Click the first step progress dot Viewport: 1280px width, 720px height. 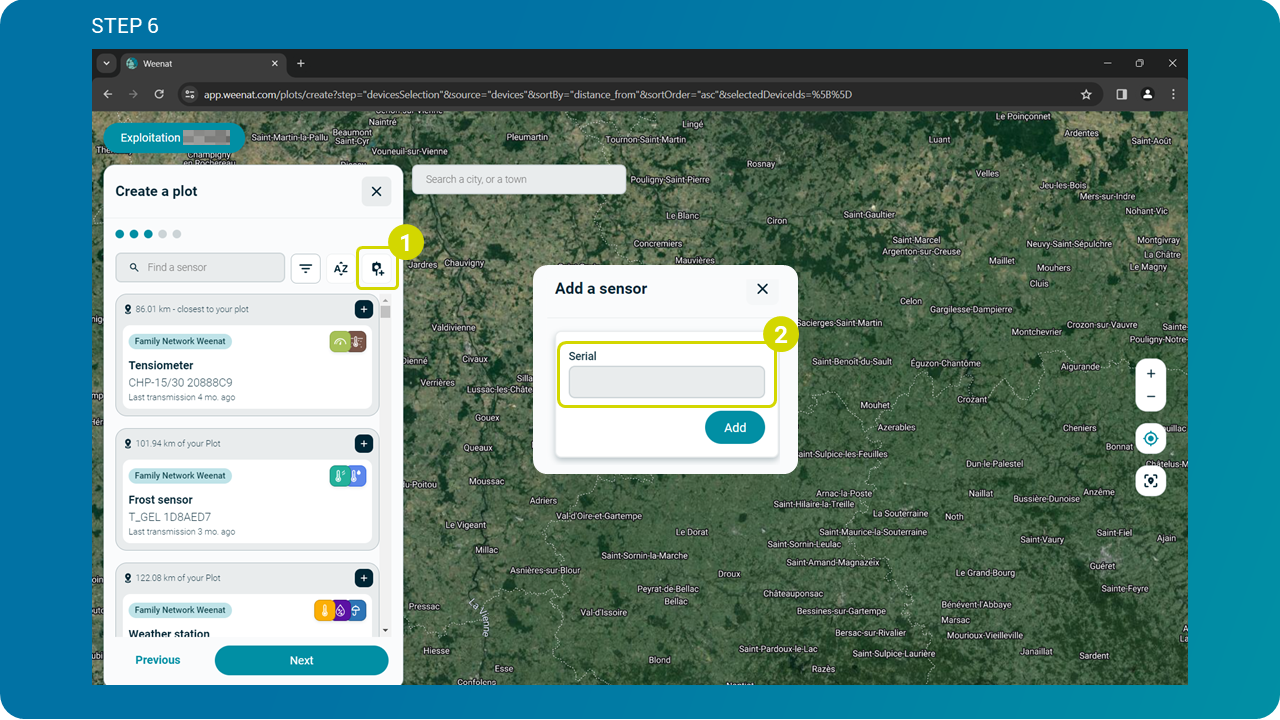[x=120, y=234]
